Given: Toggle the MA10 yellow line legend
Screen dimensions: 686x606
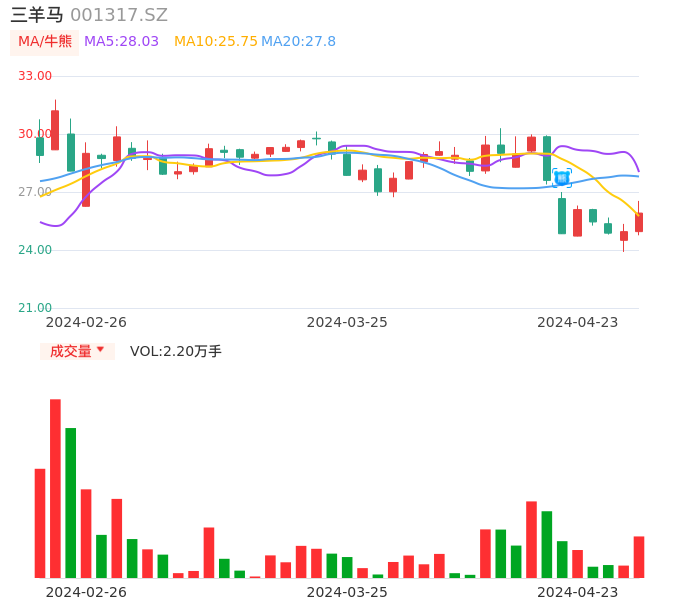Looking at the screenshot, I should 215,42.
